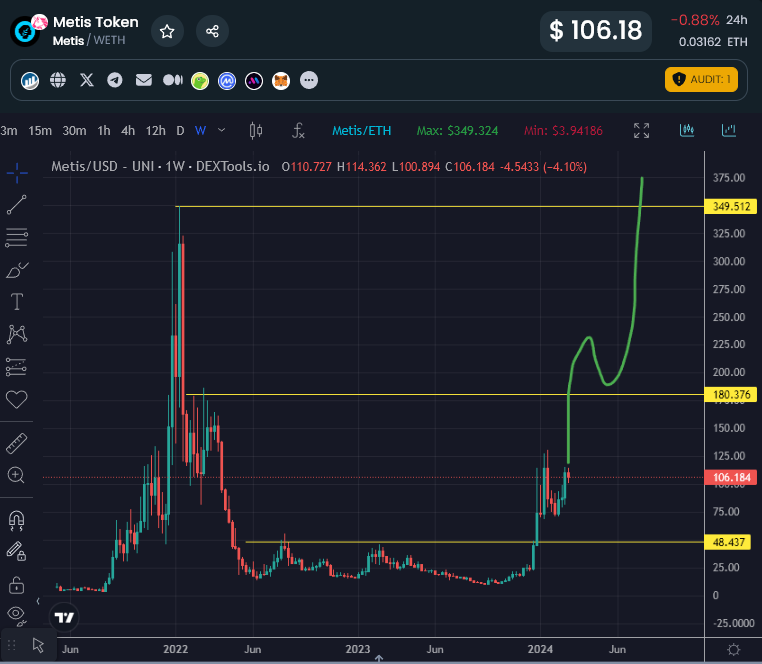Click the 48.437 yellow price label

(x=728, y=542)
